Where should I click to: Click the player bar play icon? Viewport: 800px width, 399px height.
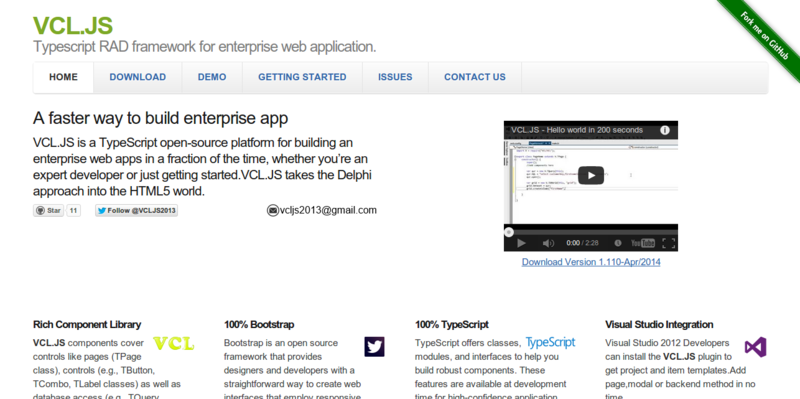[521, 243]
